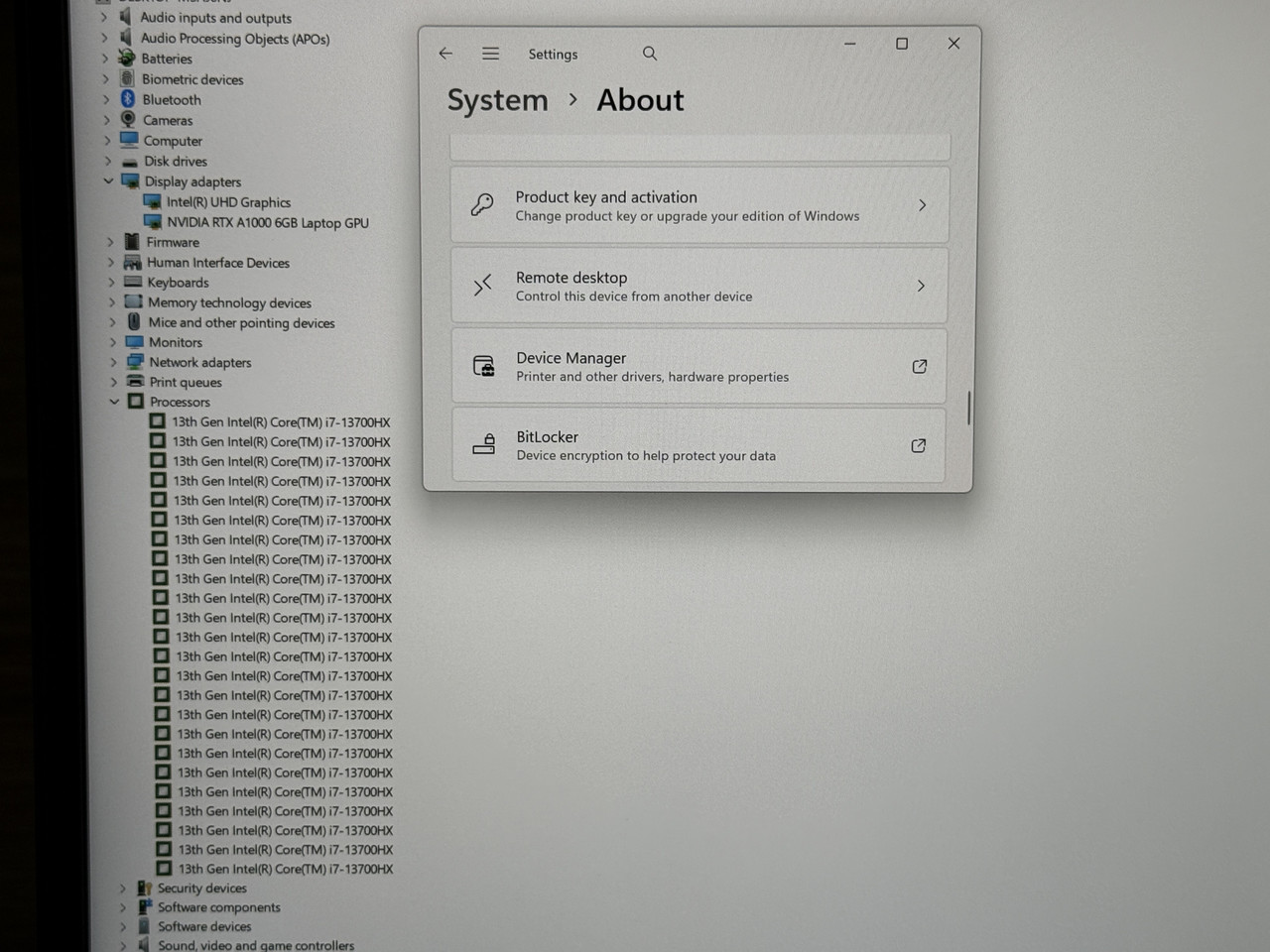Open the Settings hamburger navigation menu
This screenshot has height=952, width=1270.
[490, 54]
